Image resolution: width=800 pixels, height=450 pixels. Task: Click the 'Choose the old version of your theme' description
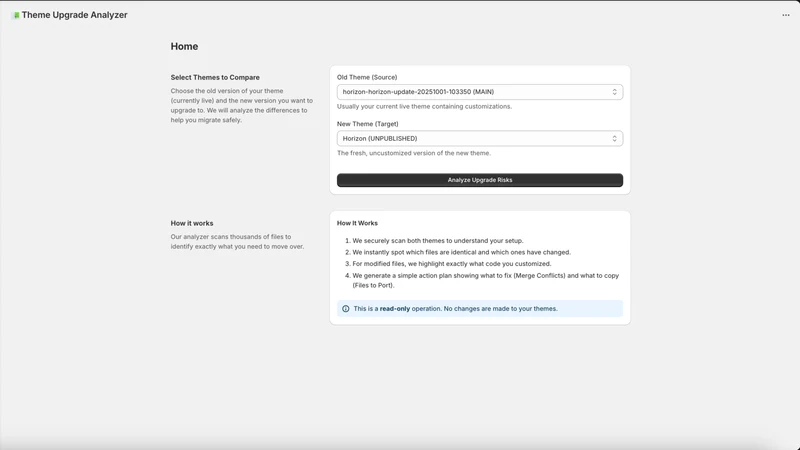coord(242,106)
